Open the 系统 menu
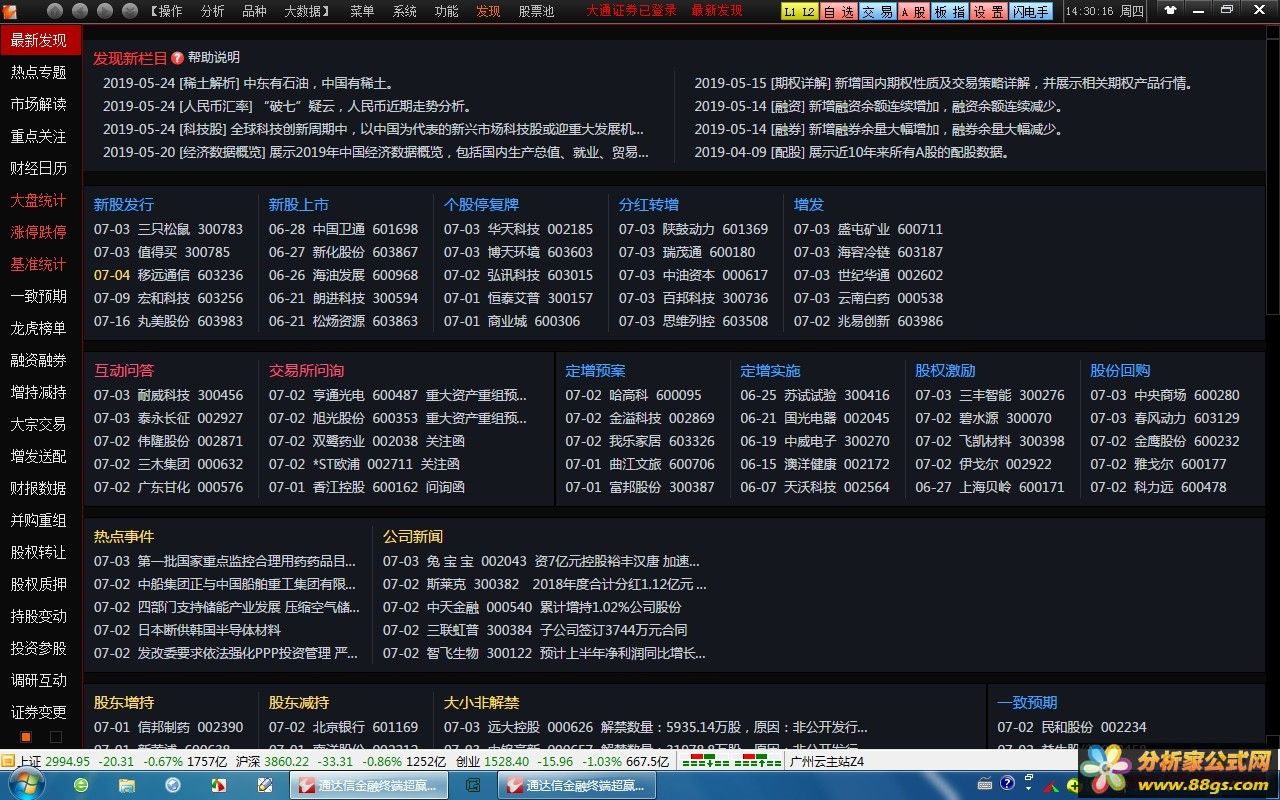Screen dimensions: 1280x800 (404, 11)
